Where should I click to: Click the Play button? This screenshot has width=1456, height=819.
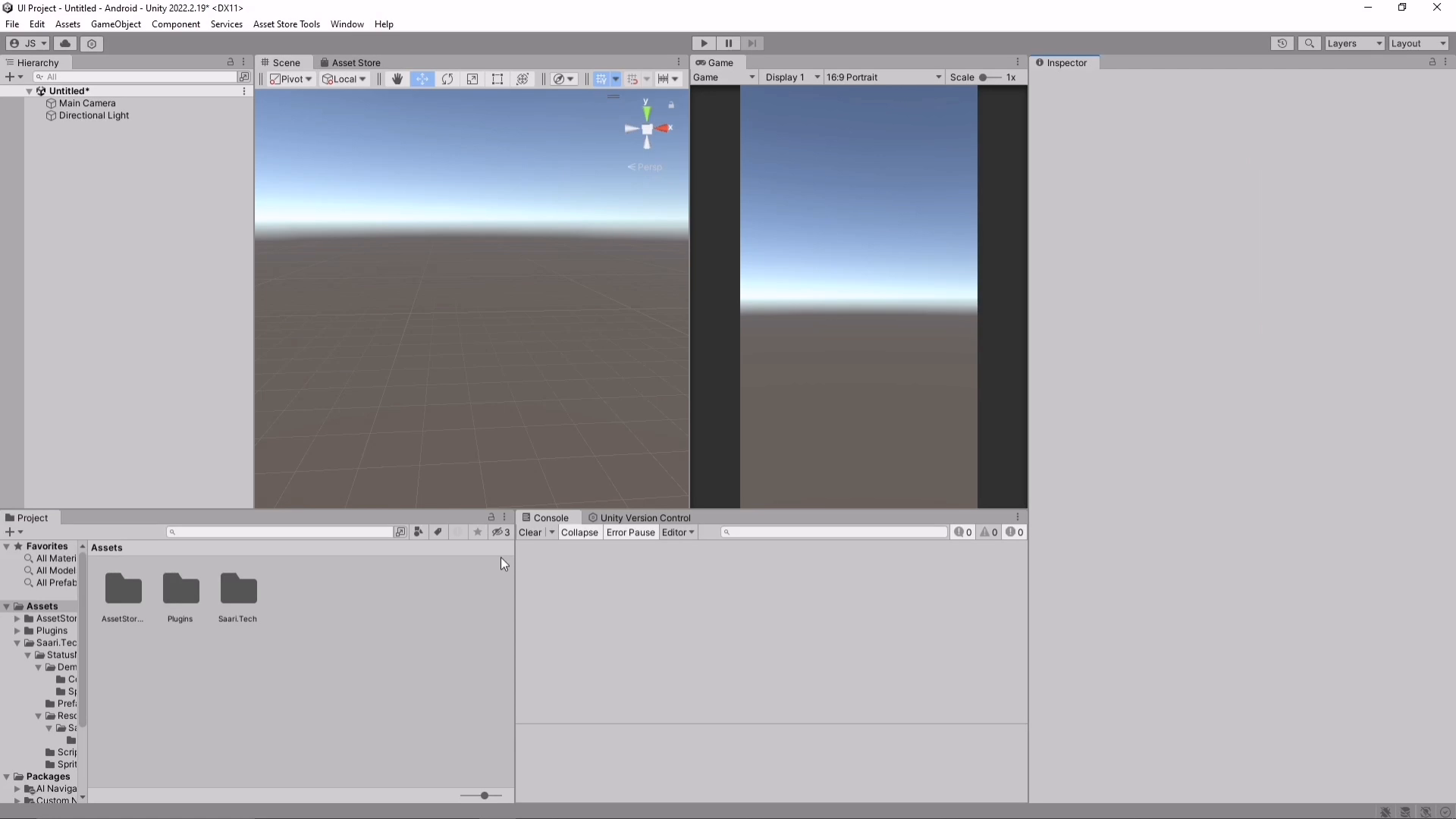pyautogui.click(x=704, y=44)
